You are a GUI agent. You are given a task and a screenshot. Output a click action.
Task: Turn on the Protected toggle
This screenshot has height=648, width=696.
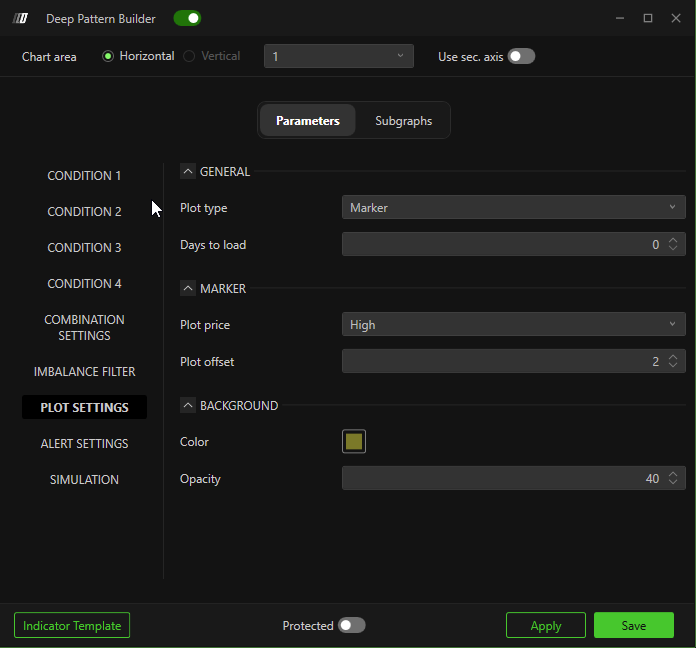(x=351, y=625)
